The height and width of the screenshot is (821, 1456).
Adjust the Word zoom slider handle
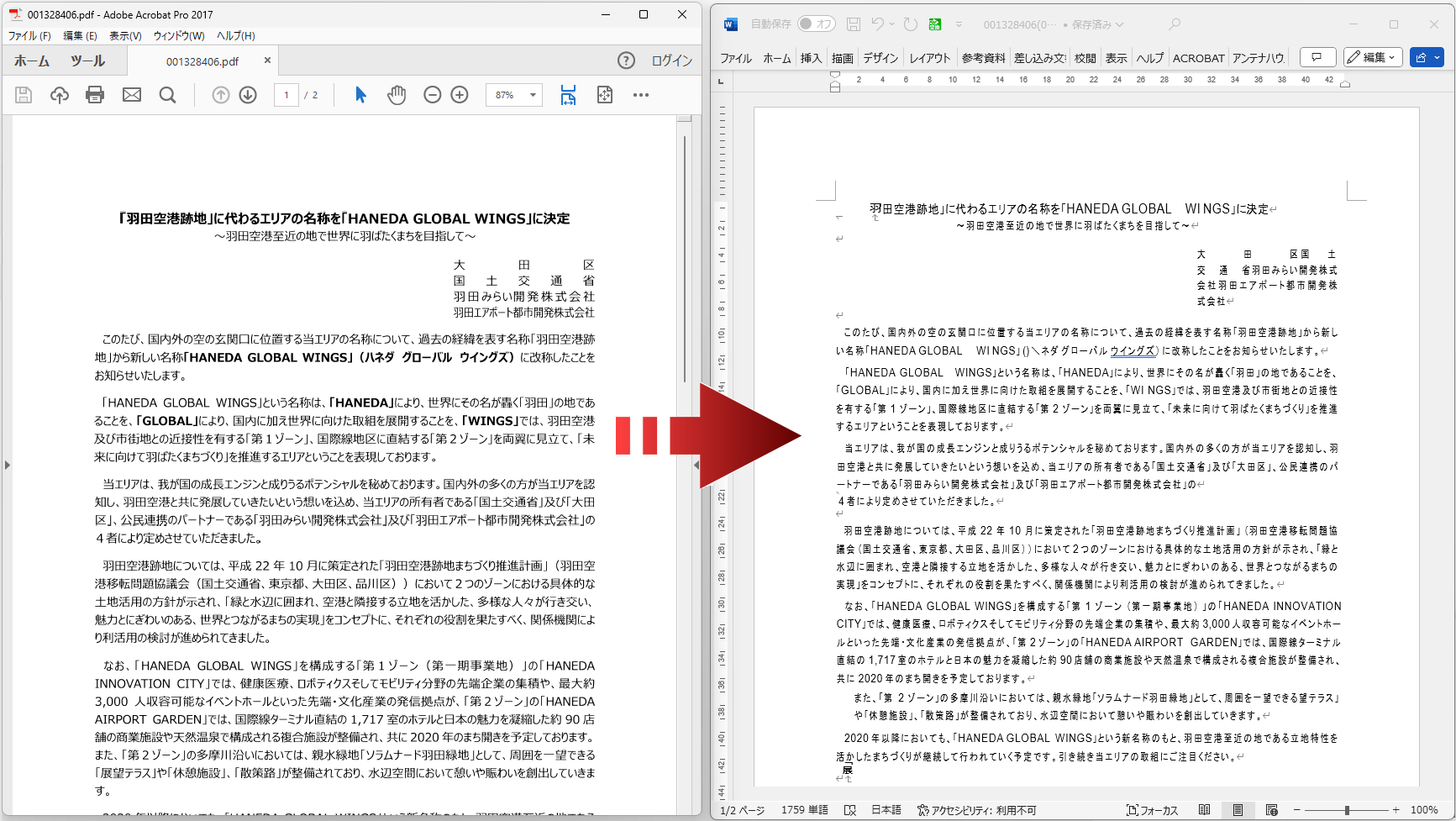coord(1347,810)
